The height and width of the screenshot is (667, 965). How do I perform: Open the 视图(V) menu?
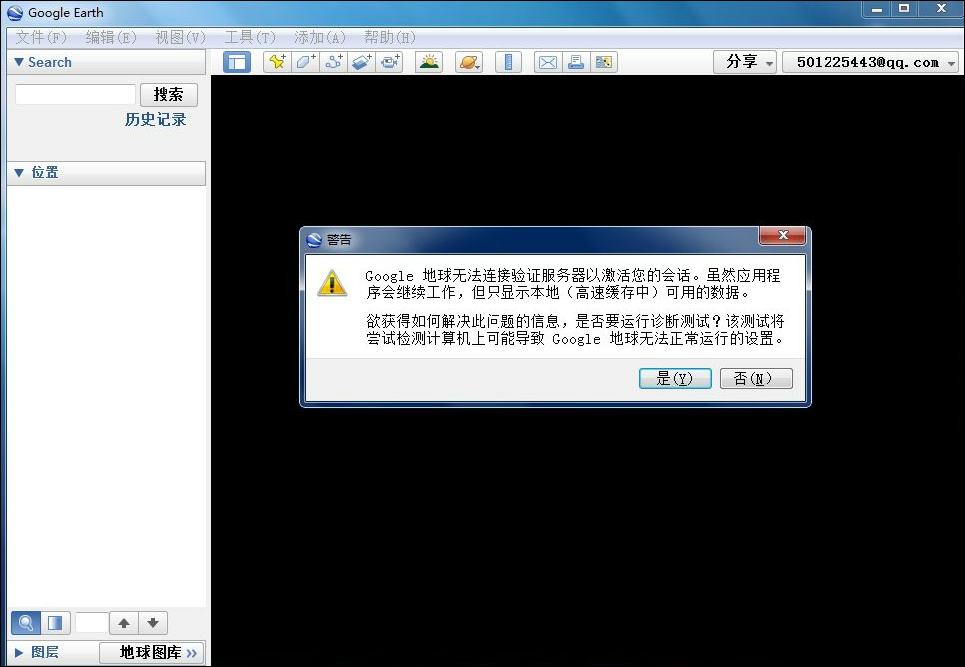pyautogui.click(x=180, y=38)
